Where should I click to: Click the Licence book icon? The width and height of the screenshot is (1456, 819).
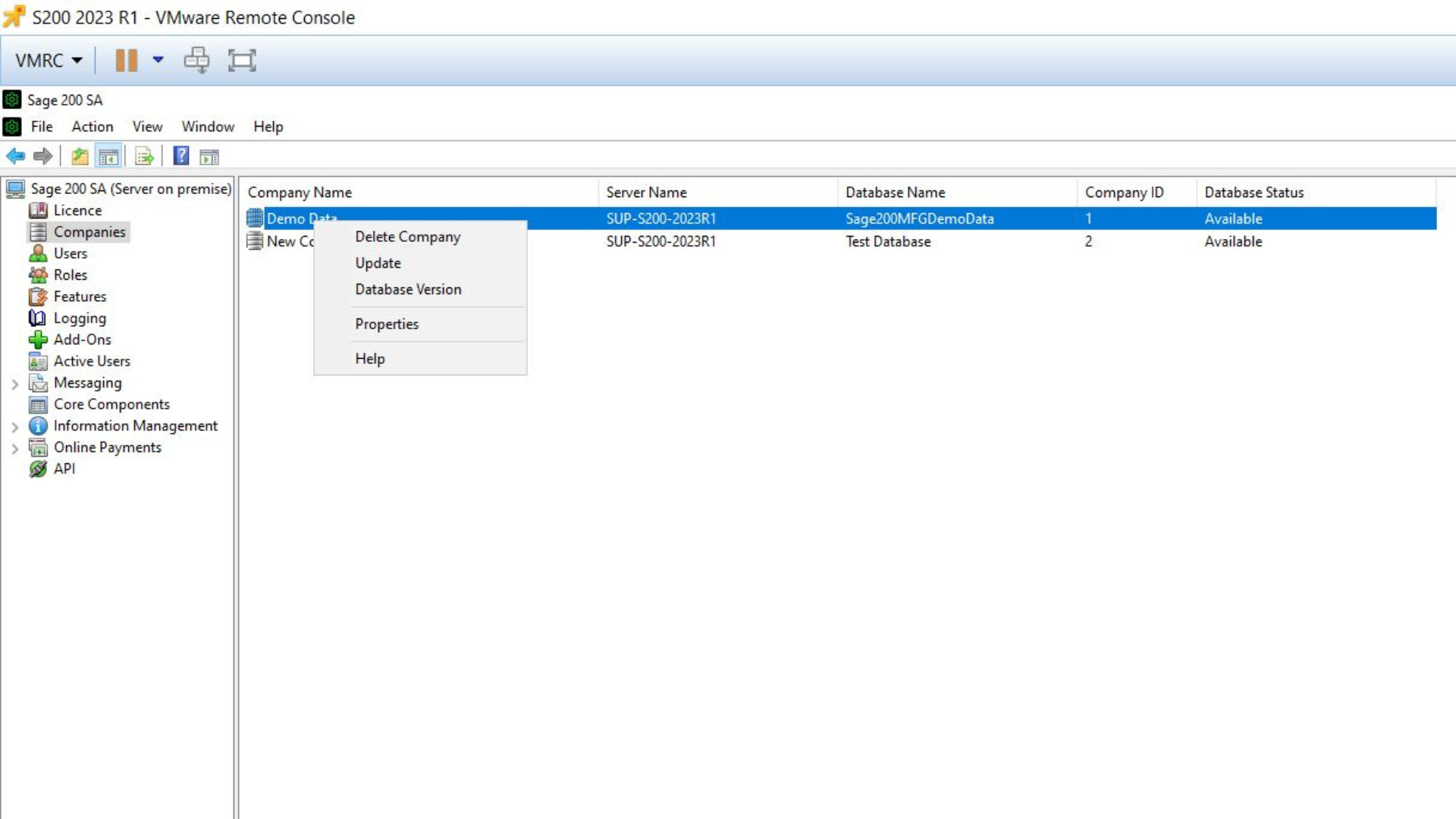[x=38, y=210]
